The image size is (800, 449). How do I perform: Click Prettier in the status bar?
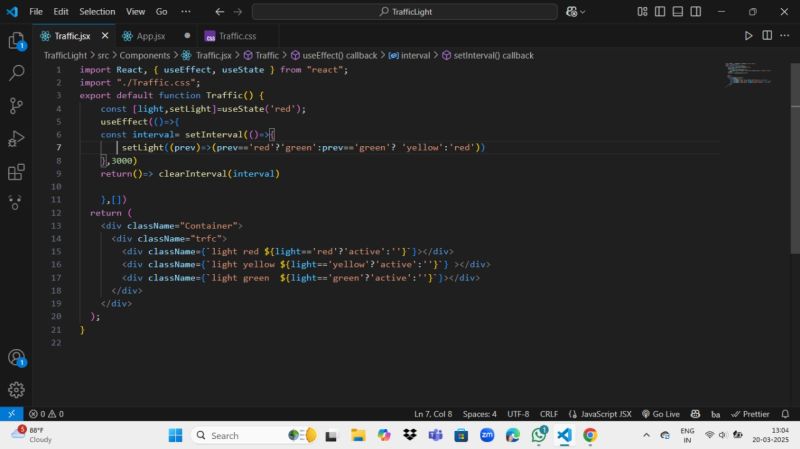[750, 414]
